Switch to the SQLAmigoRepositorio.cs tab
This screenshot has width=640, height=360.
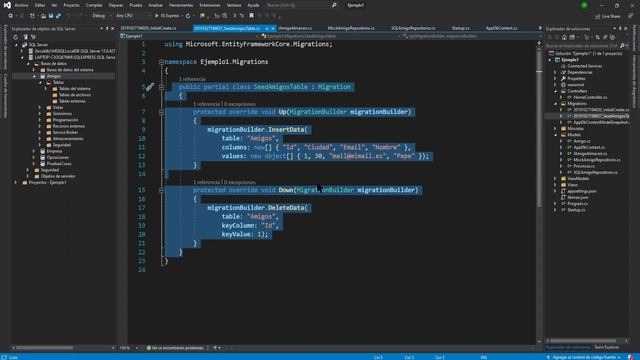(x=413, y=28)
